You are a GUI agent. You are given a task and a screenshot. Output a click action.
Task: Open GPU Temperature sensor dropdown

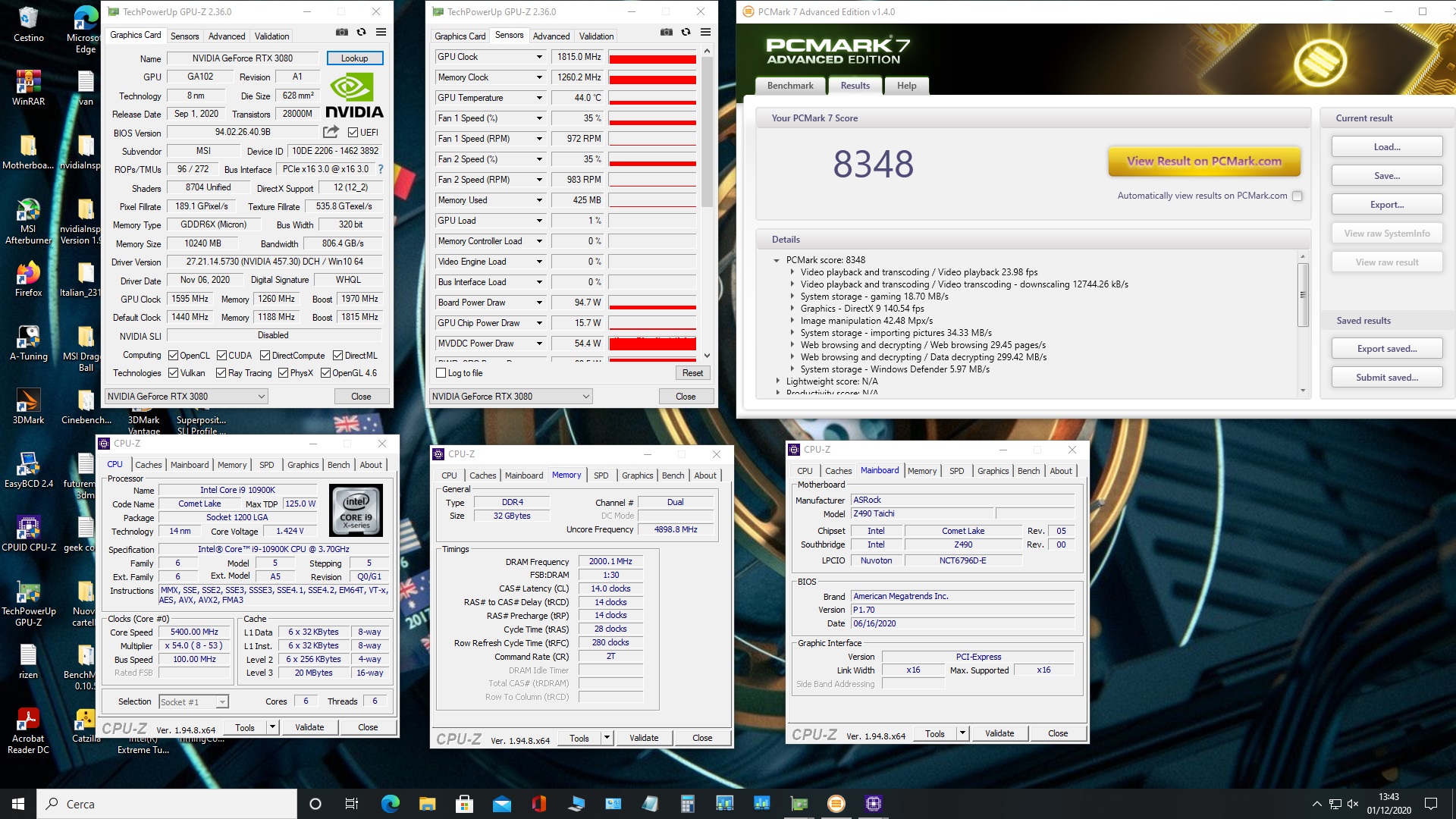pyautogui.click(x=539, y=98)
